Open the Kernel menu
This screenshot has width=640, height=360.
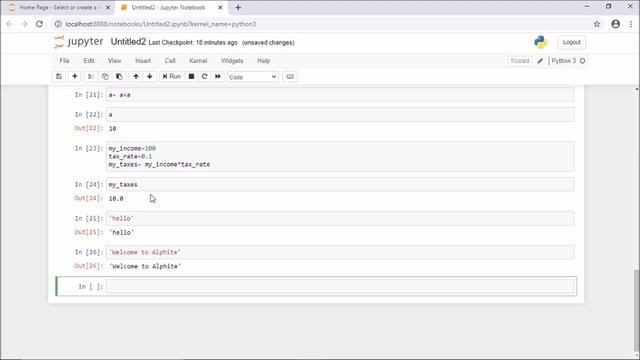198,61
